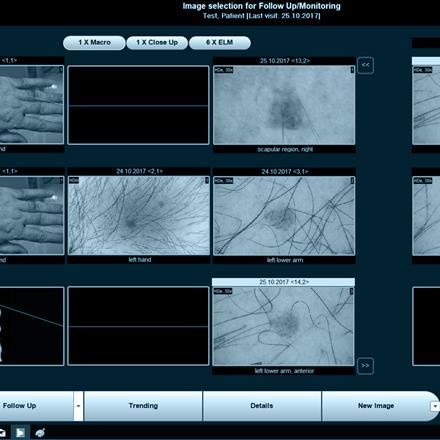Click the taskbar icon right of the highlighted icon
440x440 pixels.
click(x=40, y=433)
